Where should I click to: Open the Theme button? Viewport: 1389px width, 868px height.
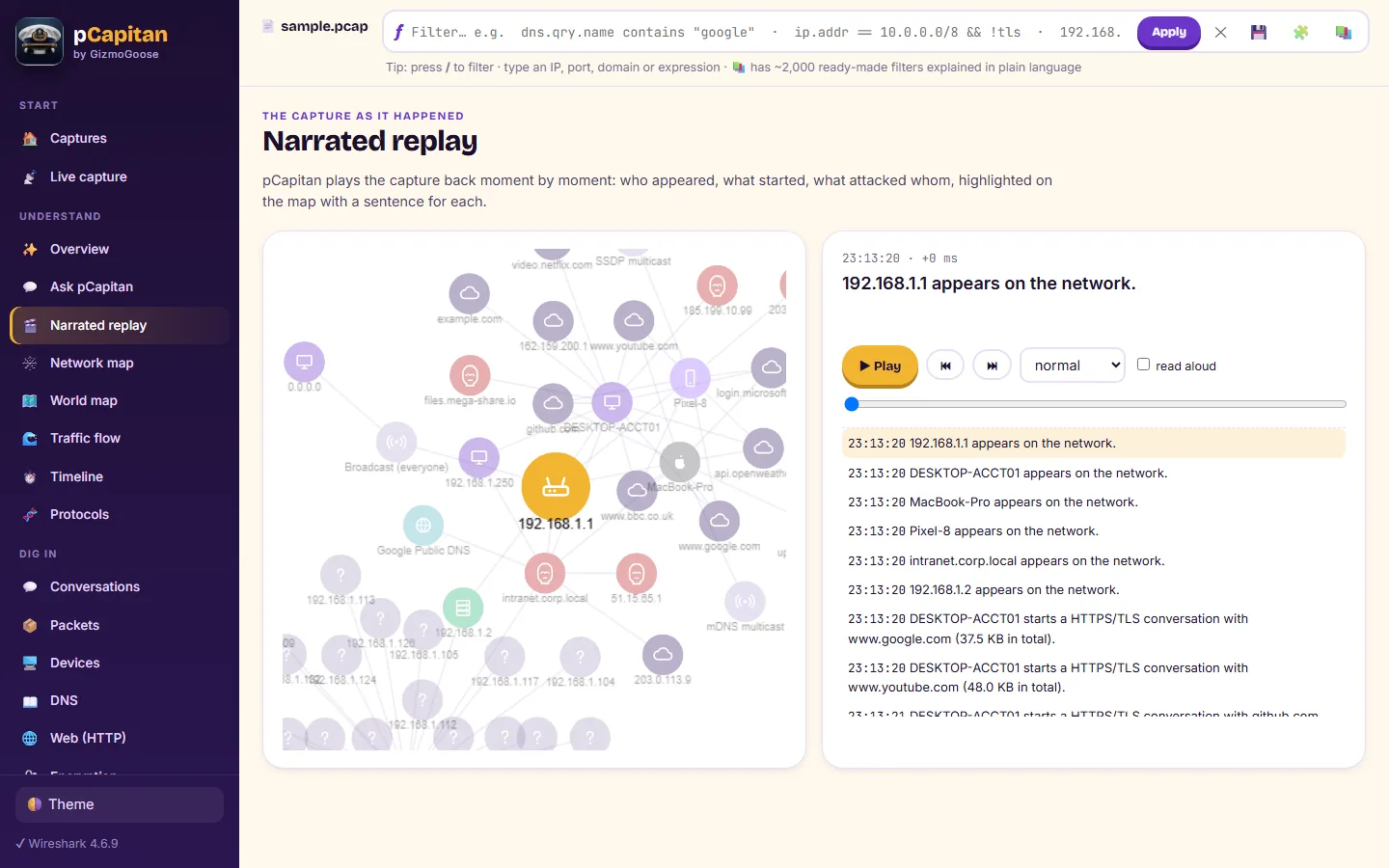[120, 805]
